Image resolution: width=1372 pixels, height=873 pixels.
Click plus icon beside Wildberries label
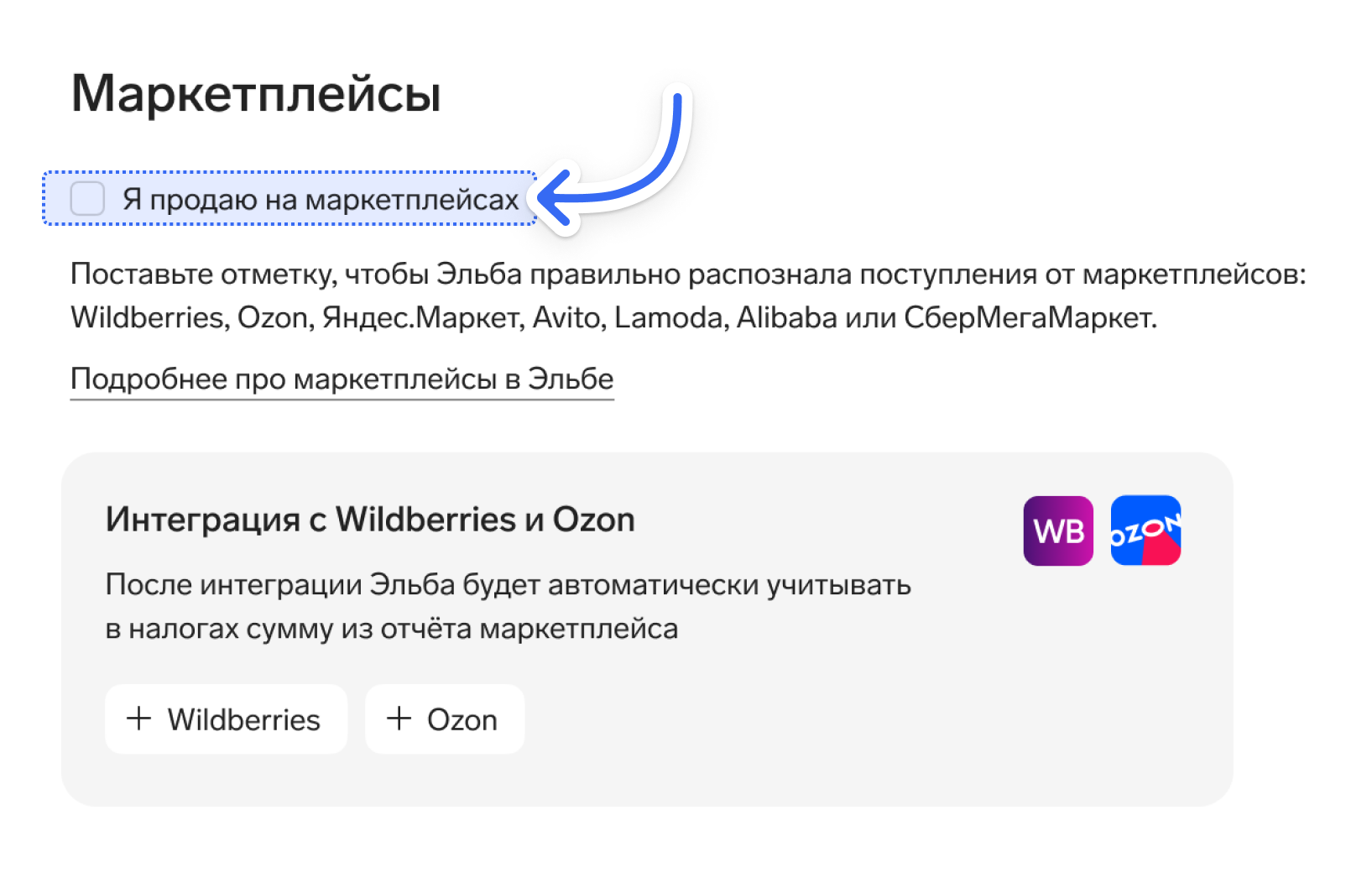(x=138, y=719)
